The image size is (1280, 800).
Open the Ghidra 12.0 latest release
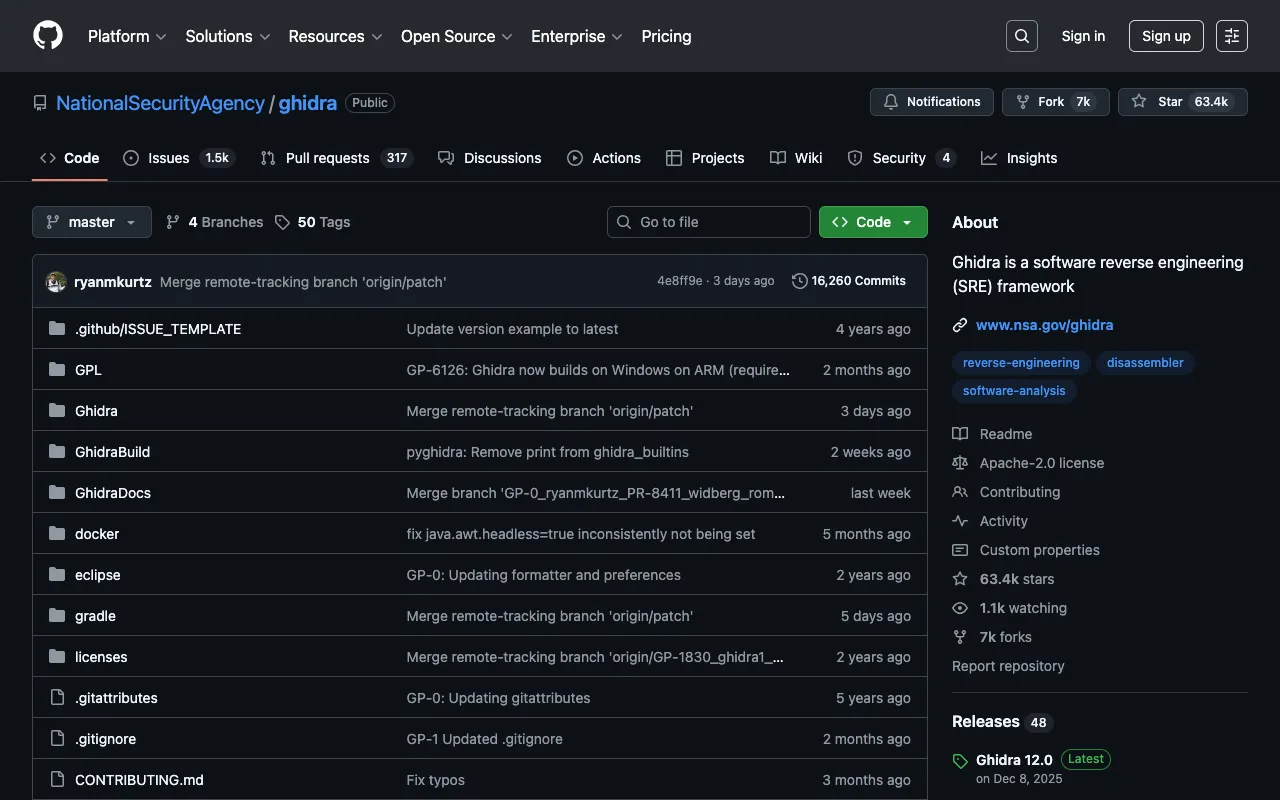(1014, 759)
